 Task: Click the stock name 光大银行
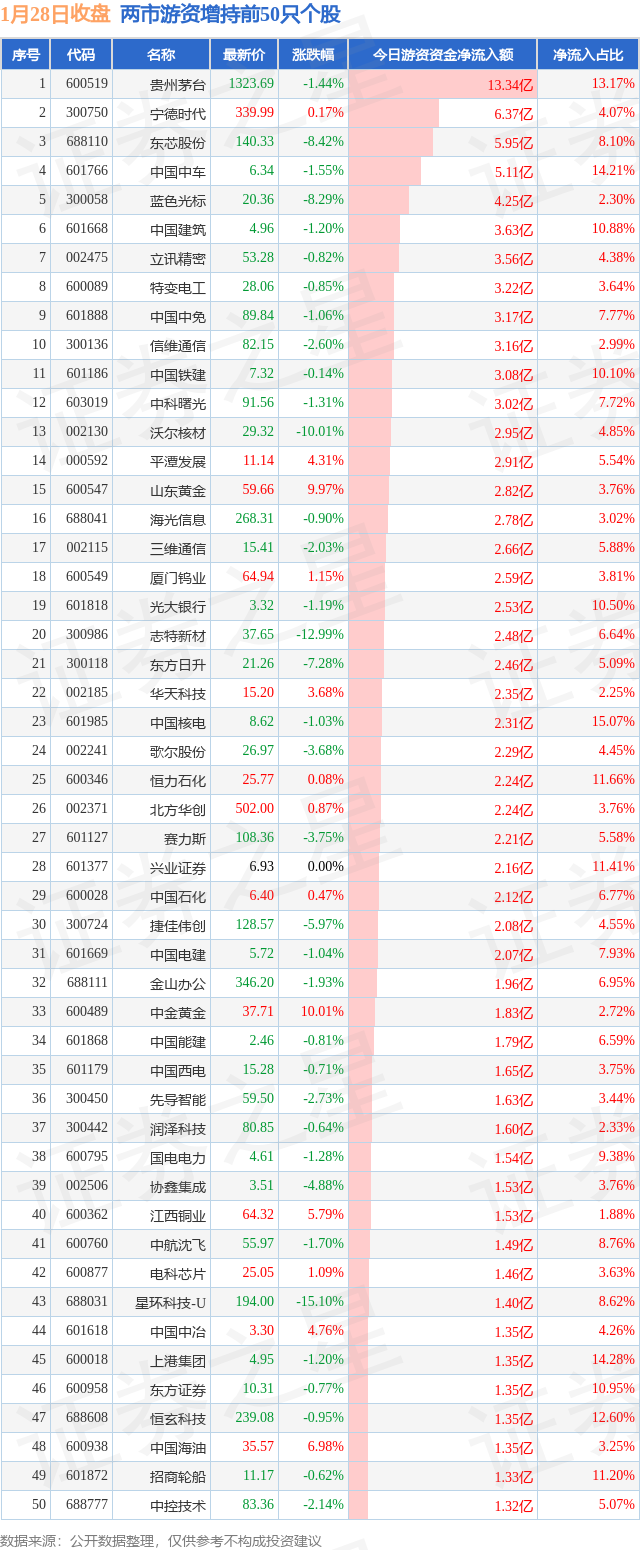(x=178, y=607)
